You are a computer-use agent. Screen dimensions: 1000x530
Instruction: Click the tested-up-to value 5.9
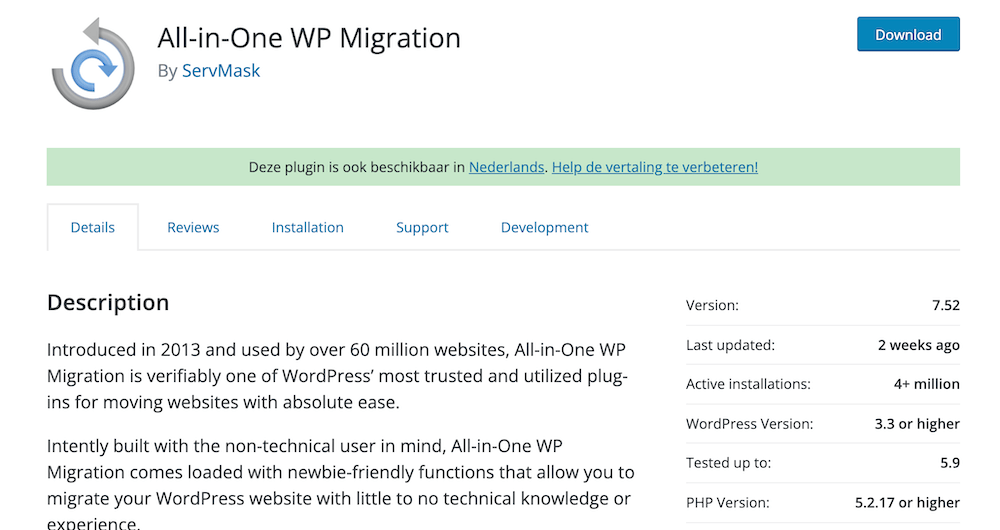tap(950, 463)
